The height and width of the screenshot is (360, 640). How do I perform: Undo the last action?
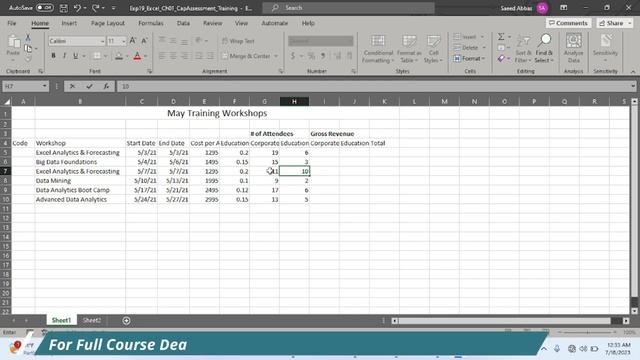pyautogui.click(x=77, y=8)
